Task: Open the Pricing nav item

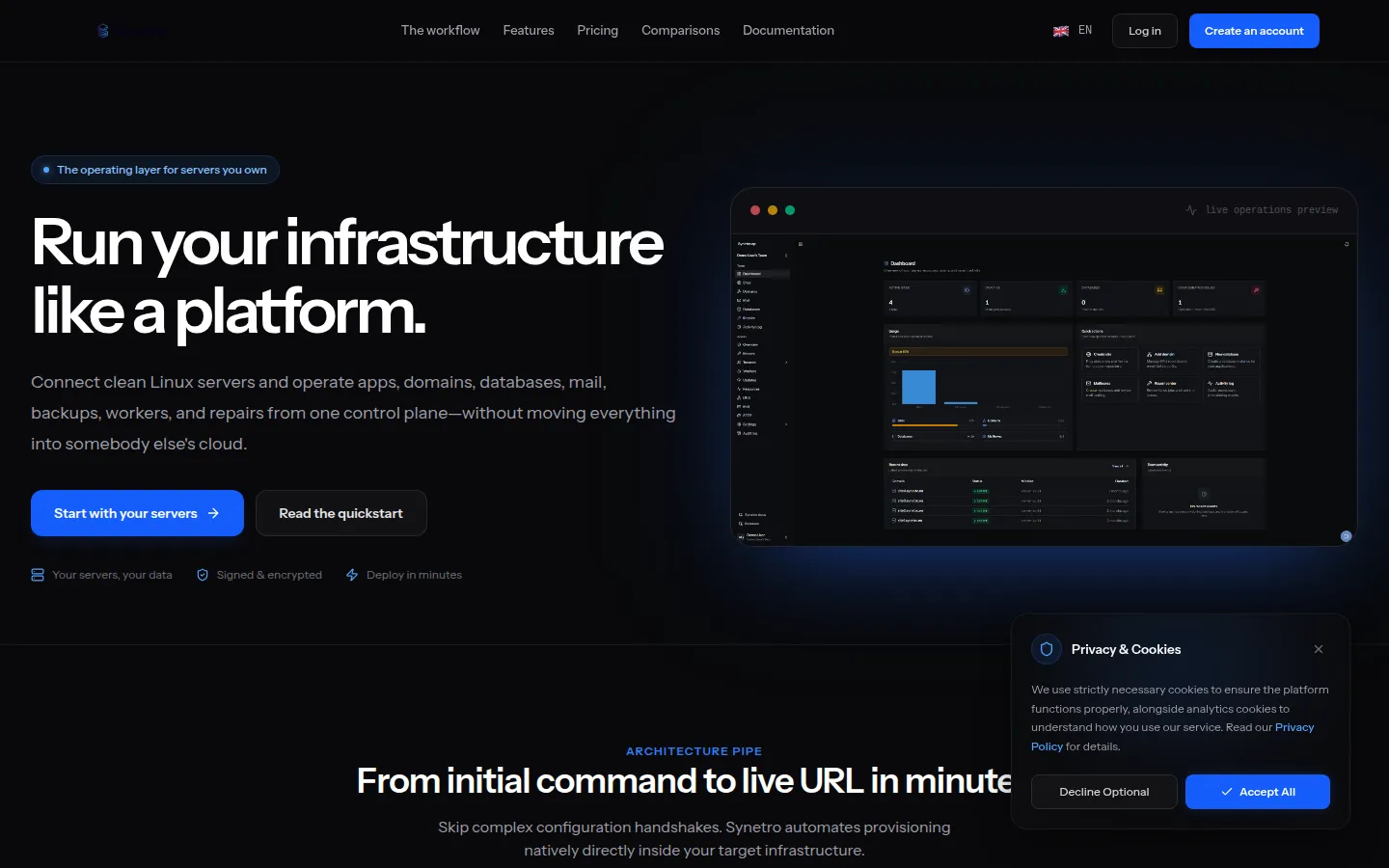Action: coord(598,31)
